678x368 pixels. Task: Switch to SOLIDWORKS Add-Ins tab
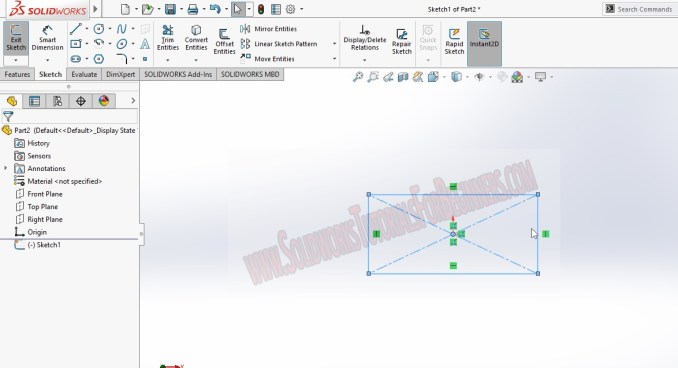[x=178, y=74]
